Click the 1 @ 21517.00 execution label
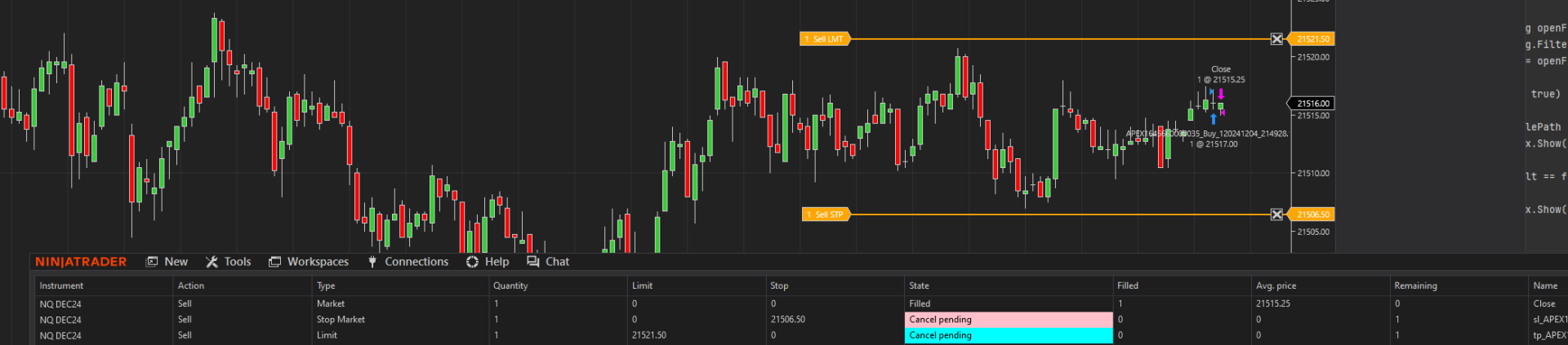The width and height of the screenshot is (1568, 345). coord(1214,144)
